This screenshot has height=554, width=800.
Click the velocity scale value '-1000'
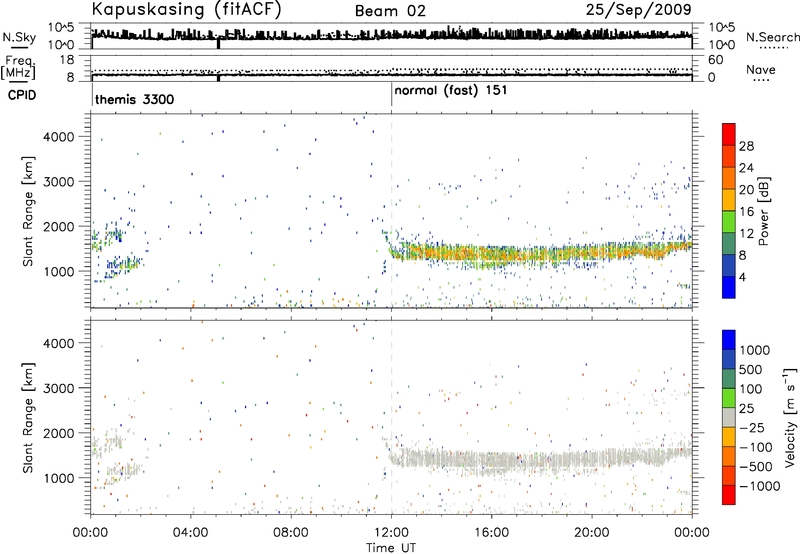click(x=760, y=486)
